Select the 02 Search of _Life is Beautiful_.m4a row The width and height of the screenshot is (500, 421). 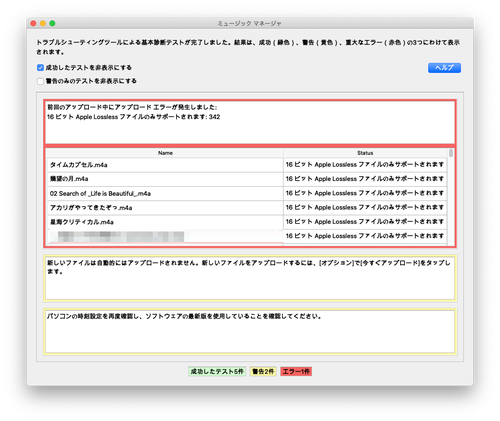[x=247, y=193]
